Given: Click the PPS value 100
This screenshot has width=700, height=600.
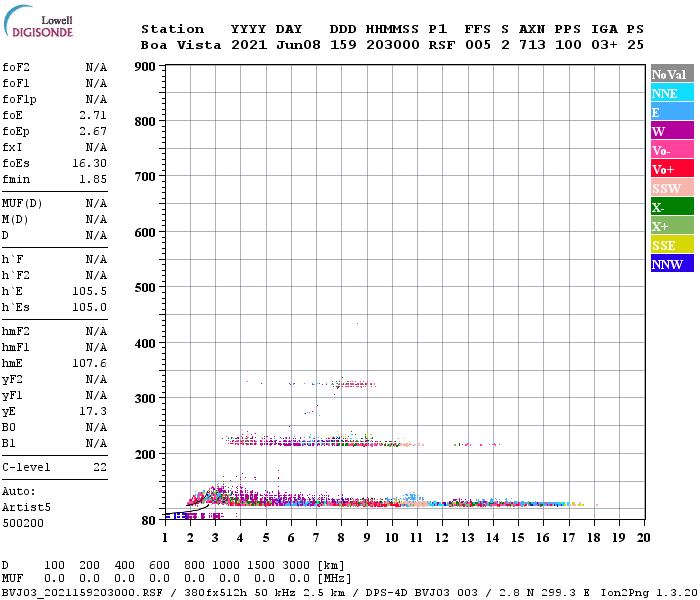Looking at the screenshot, I should 568,45.
